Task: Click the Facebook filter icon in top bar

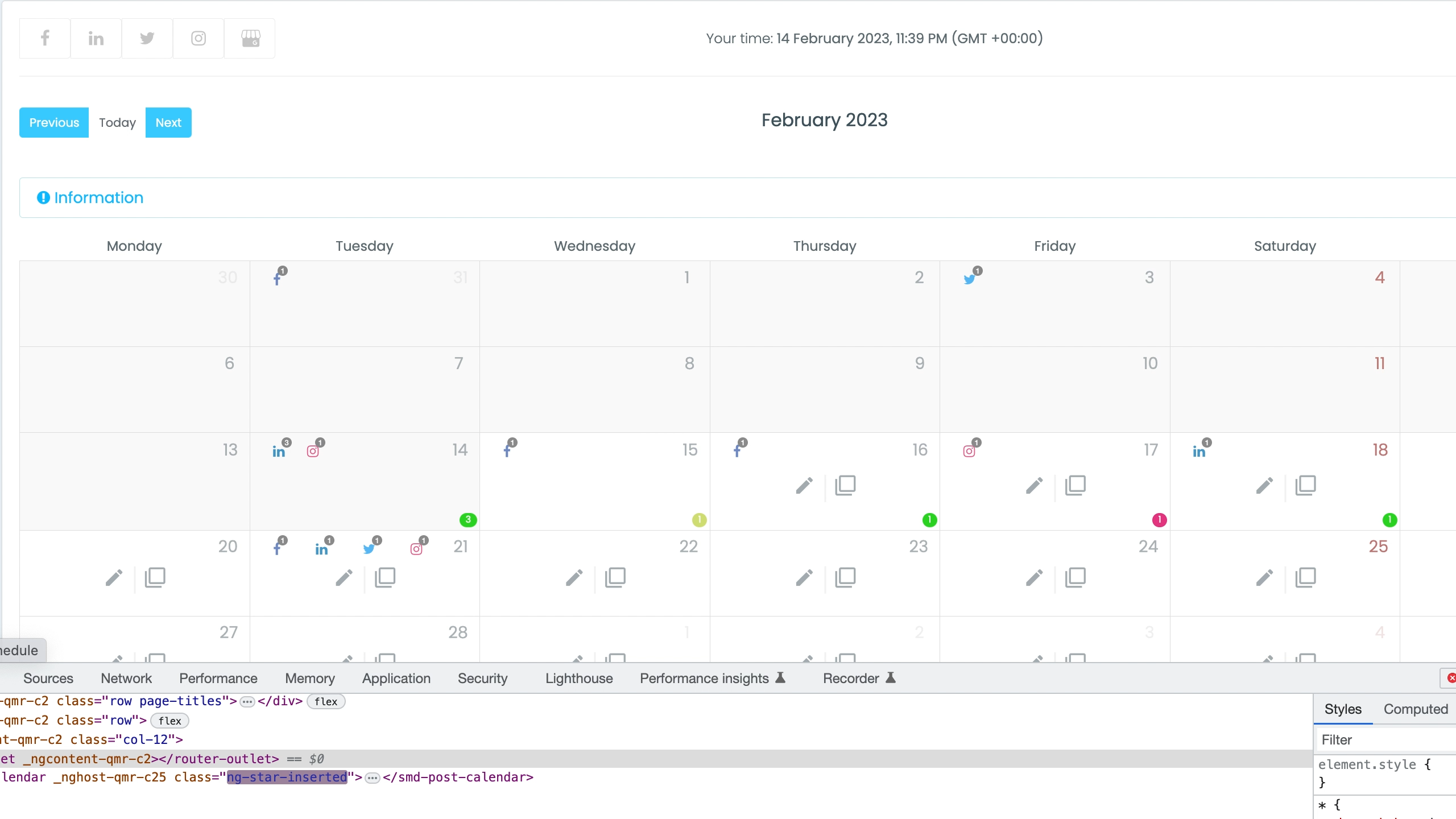Action: click(45, 38)
